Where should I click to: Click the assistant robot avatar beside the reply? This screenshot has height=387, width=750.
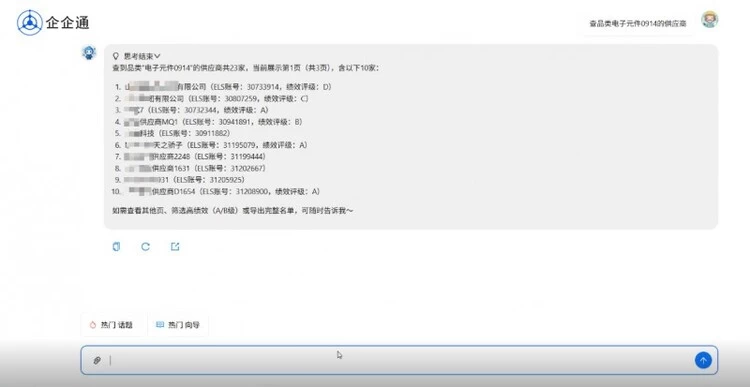(x=89, y=53)
